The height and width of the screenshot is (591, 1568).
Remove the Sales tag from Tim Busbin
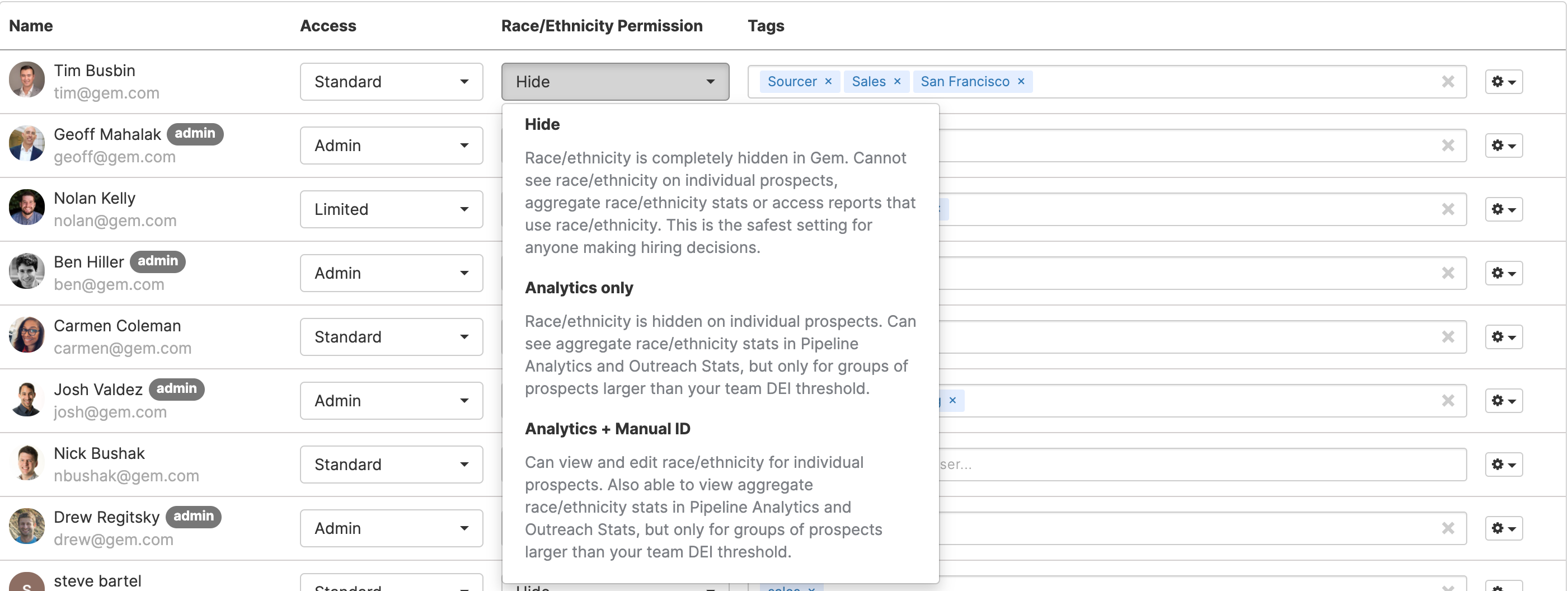point(897,82)
